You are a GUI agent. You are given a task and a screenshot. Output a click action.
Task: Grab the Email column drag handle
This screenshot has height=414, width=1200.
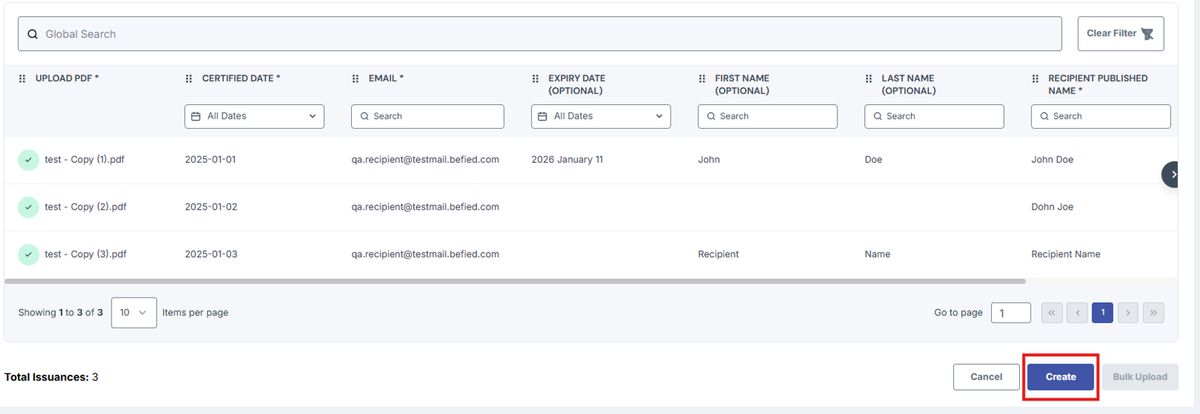[x=356, y=78]
